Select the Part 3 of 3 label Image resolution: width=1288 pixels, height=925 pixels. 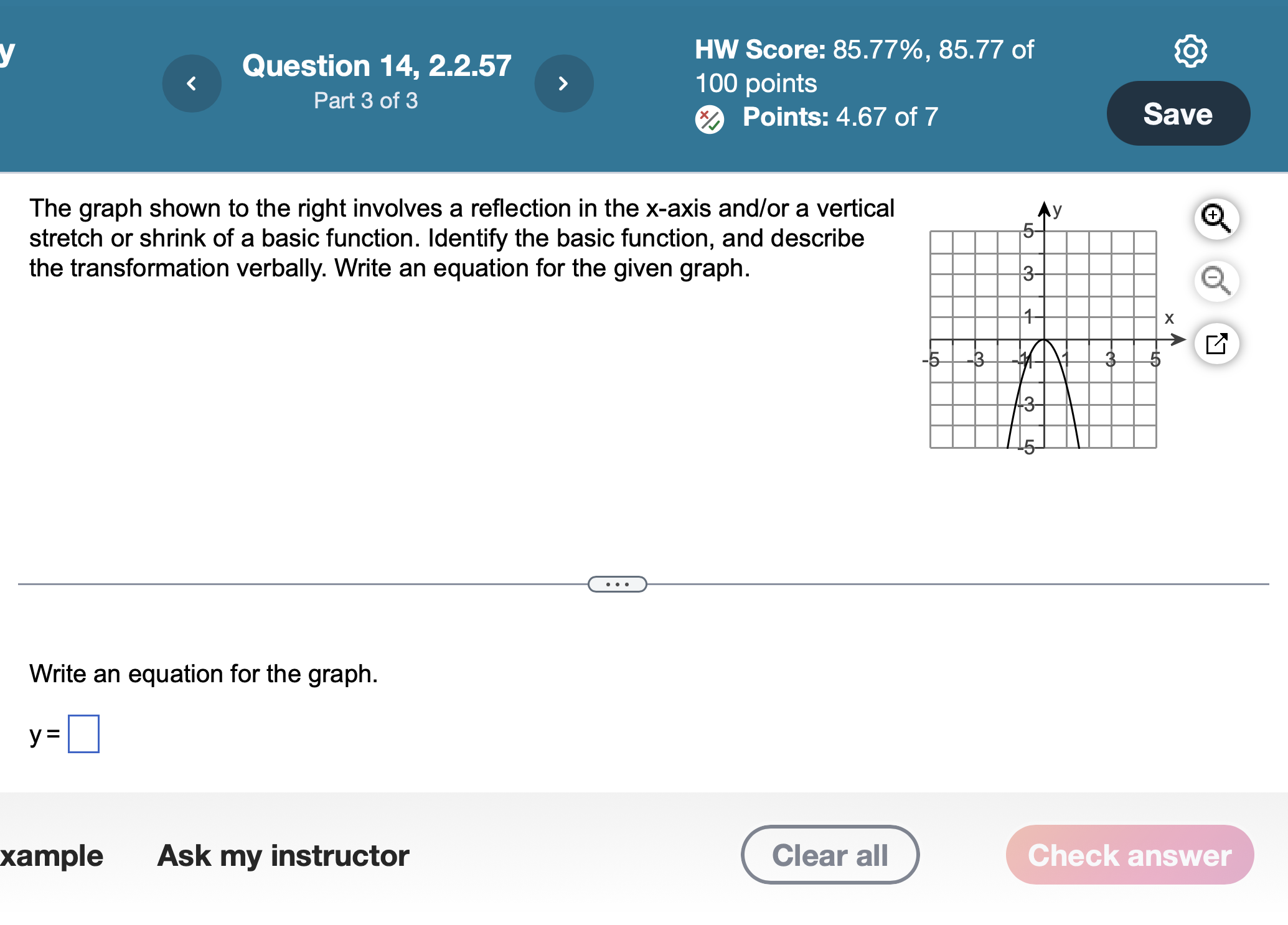tap(366, 100)
